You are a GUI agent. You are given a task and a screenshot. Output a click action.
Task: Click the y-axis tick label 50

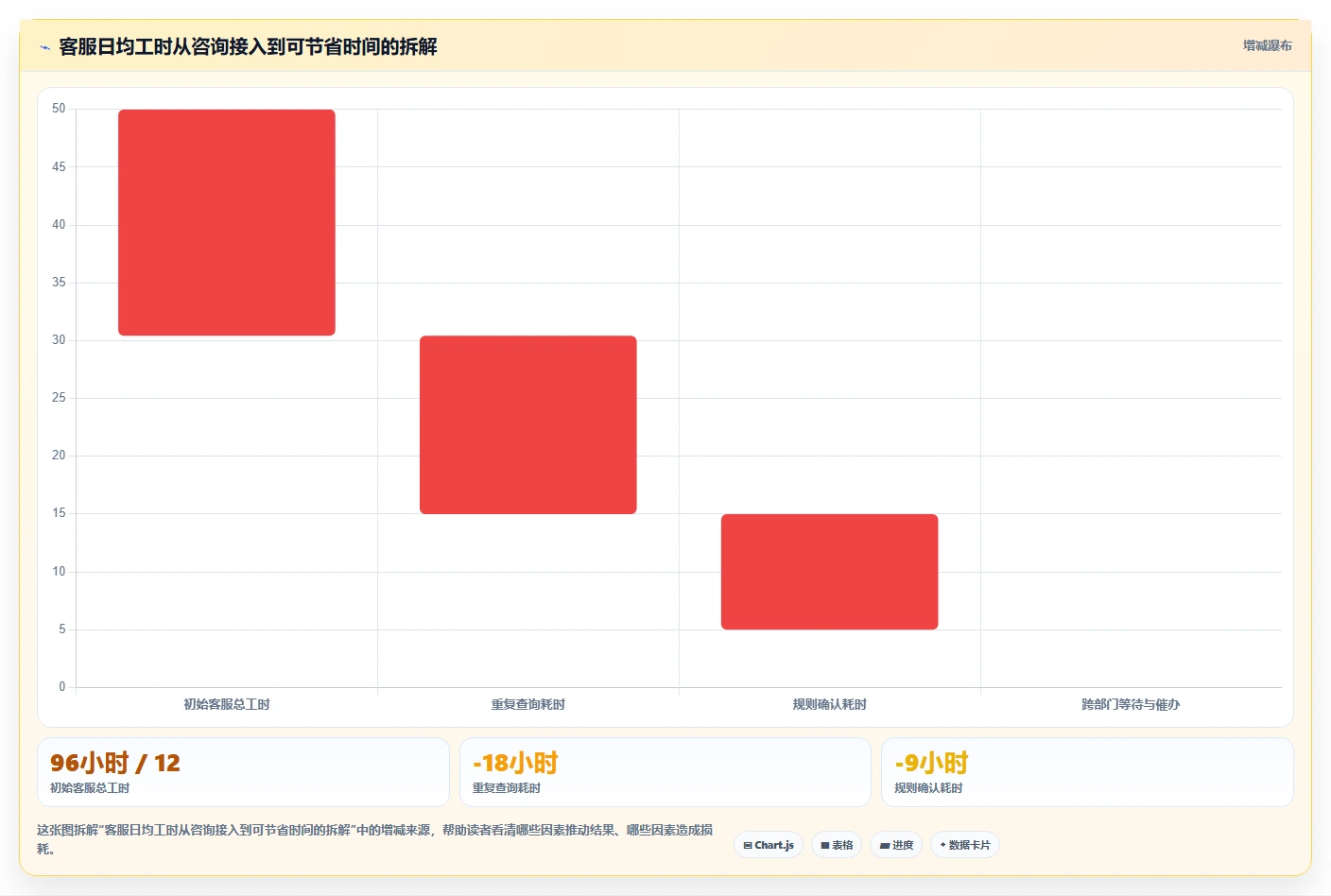click(x=59, y=109)
